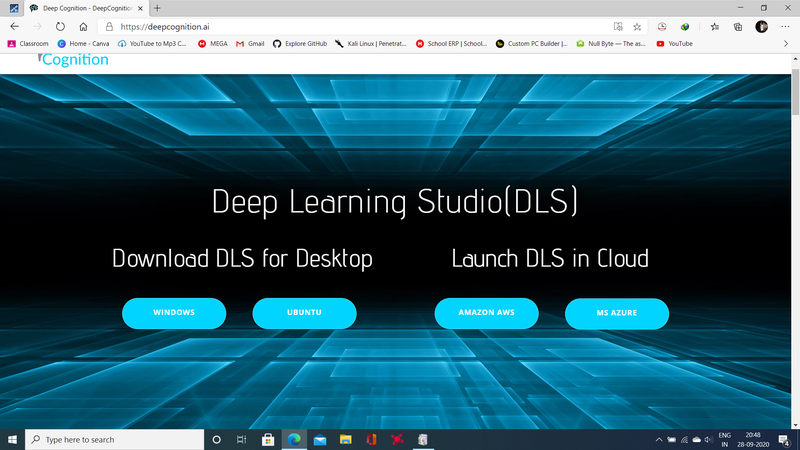This screenshot has width=800, height=450.
Task: Add this page to favorites star
Action: point(637,27)
